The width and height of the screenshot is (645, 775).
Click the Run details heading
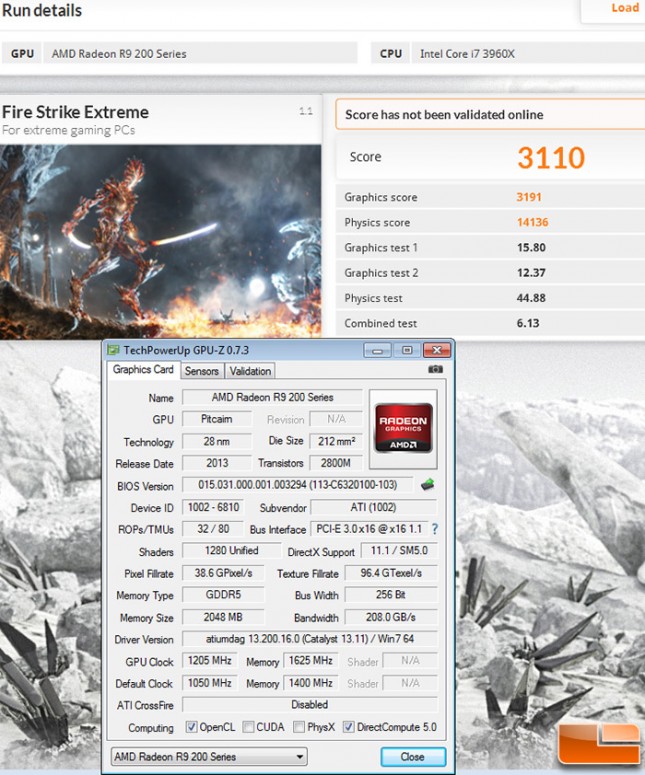click(42, 10)
